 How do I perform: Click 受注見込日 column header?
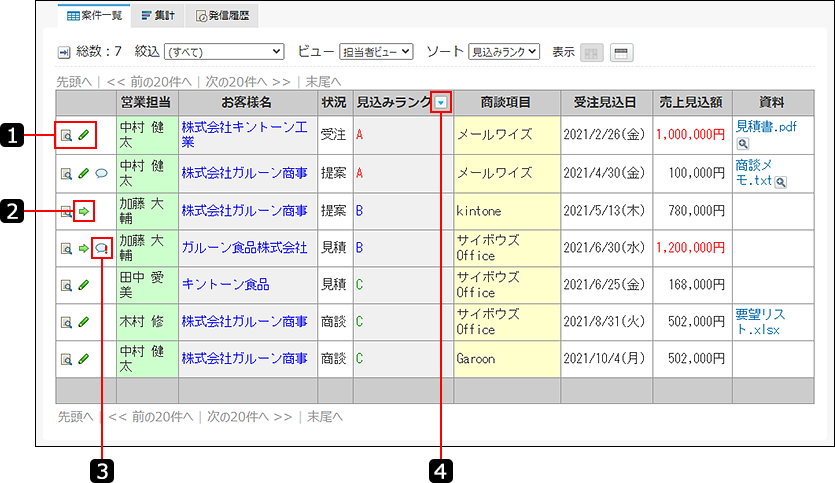tap(606, 103)
